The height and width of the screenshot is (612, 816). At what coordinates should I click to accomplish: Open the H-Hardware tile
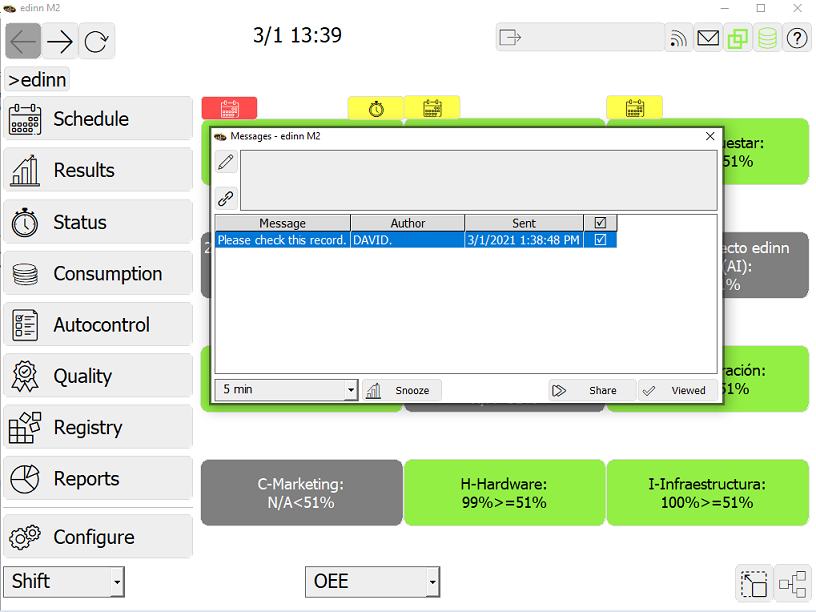(504, 493)
